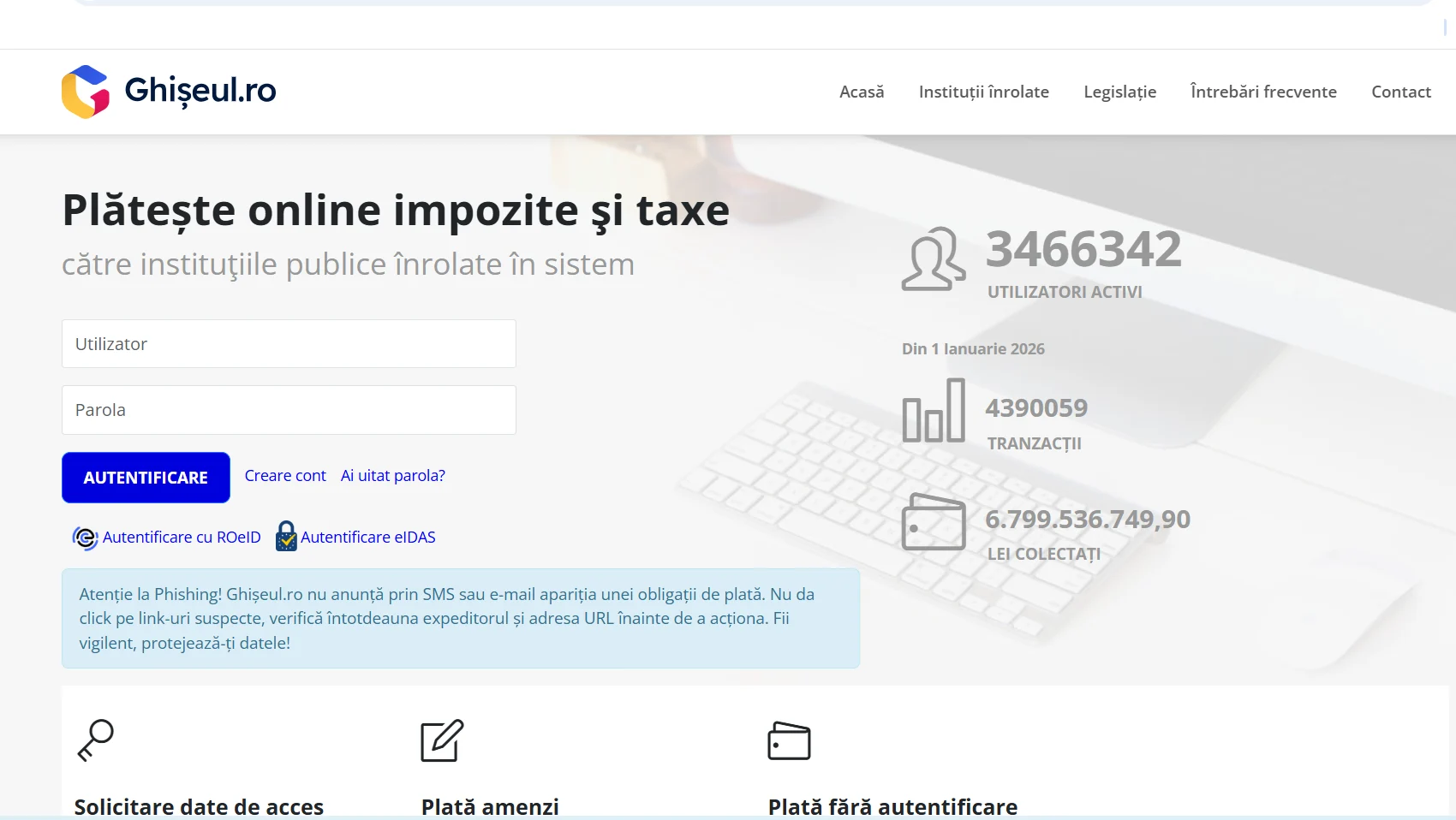This screenshot has width=1456, height=820.
Task: Click the AUTENTIFICARE button
Action: click(x=146, y=478)
